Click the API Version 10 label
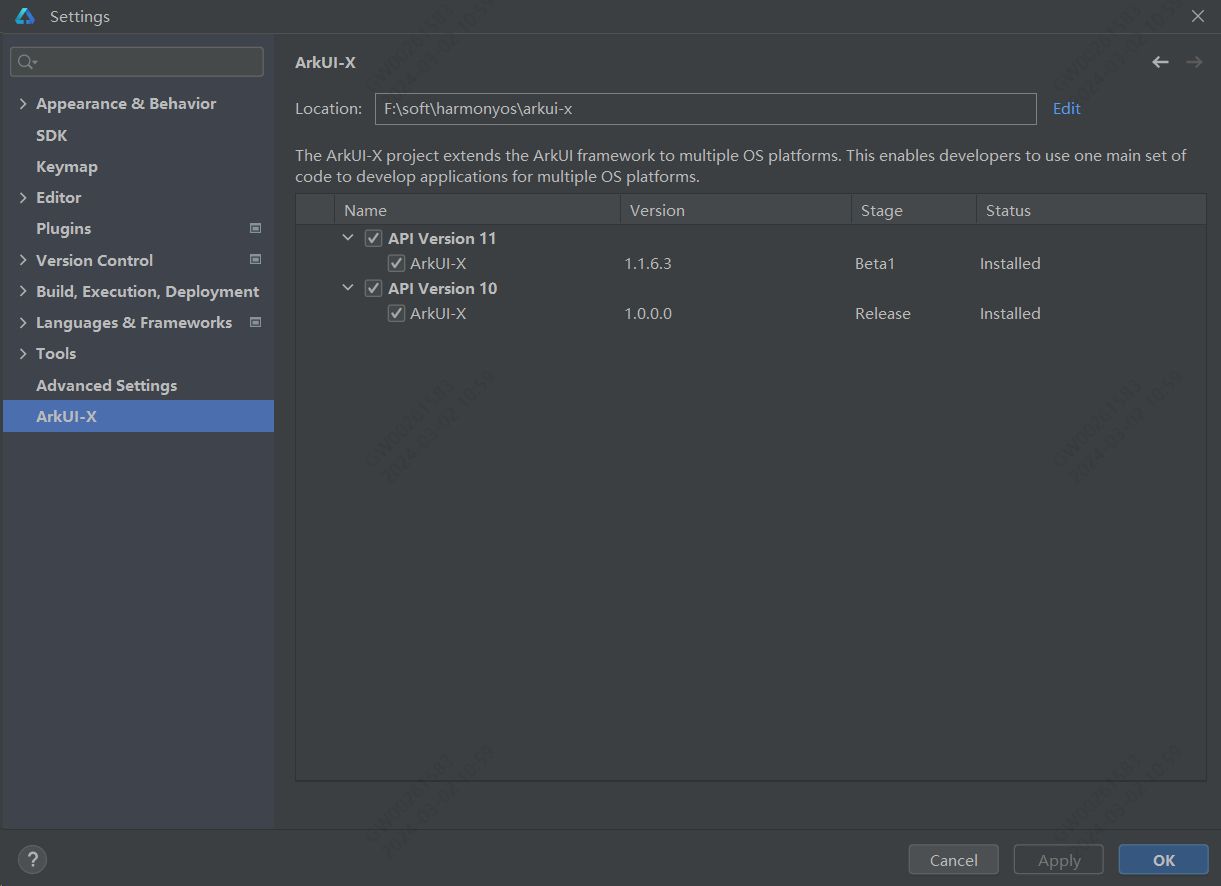Screen dimensions: 1221x886 click(x=442, y=288)
